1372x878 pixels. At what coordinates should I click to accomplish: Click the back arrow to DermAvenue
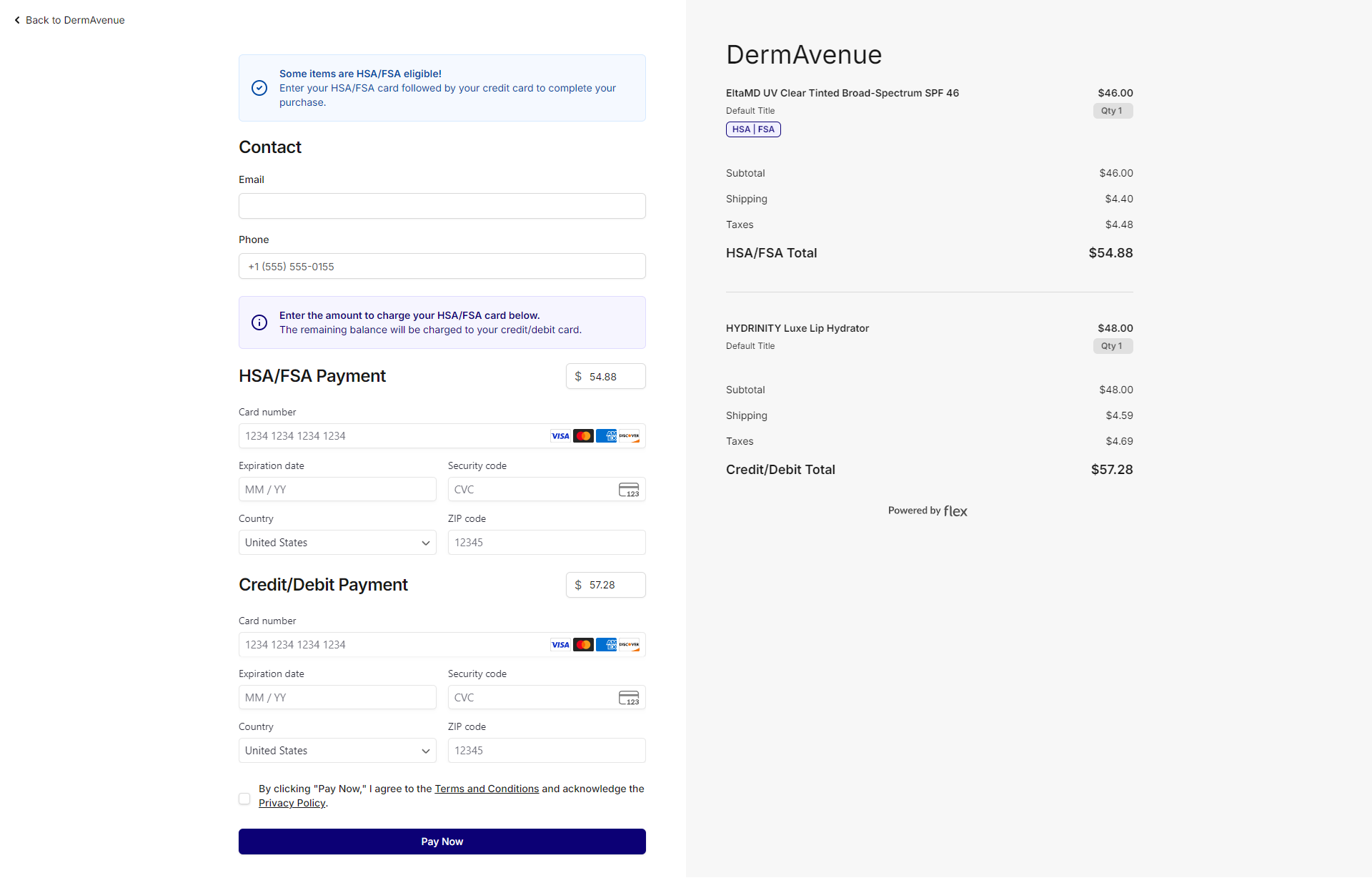click(x=17, y=20)
